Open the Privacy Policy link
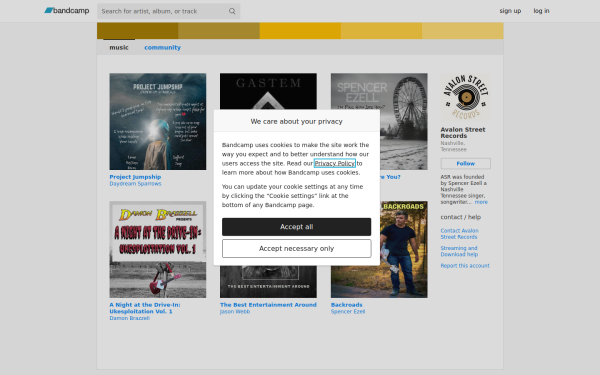 [334, 163]
